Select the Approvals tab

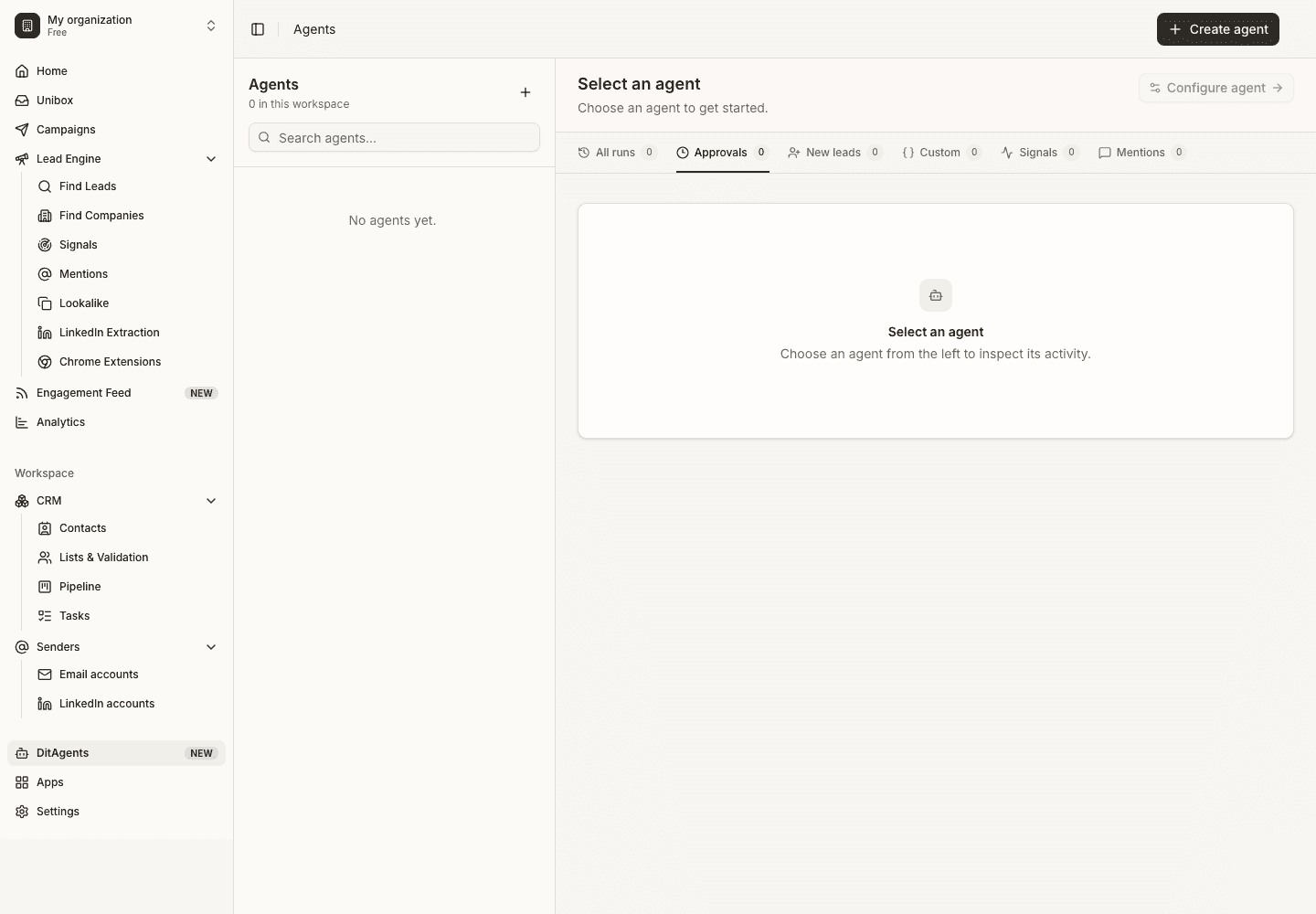click(722, 153)
